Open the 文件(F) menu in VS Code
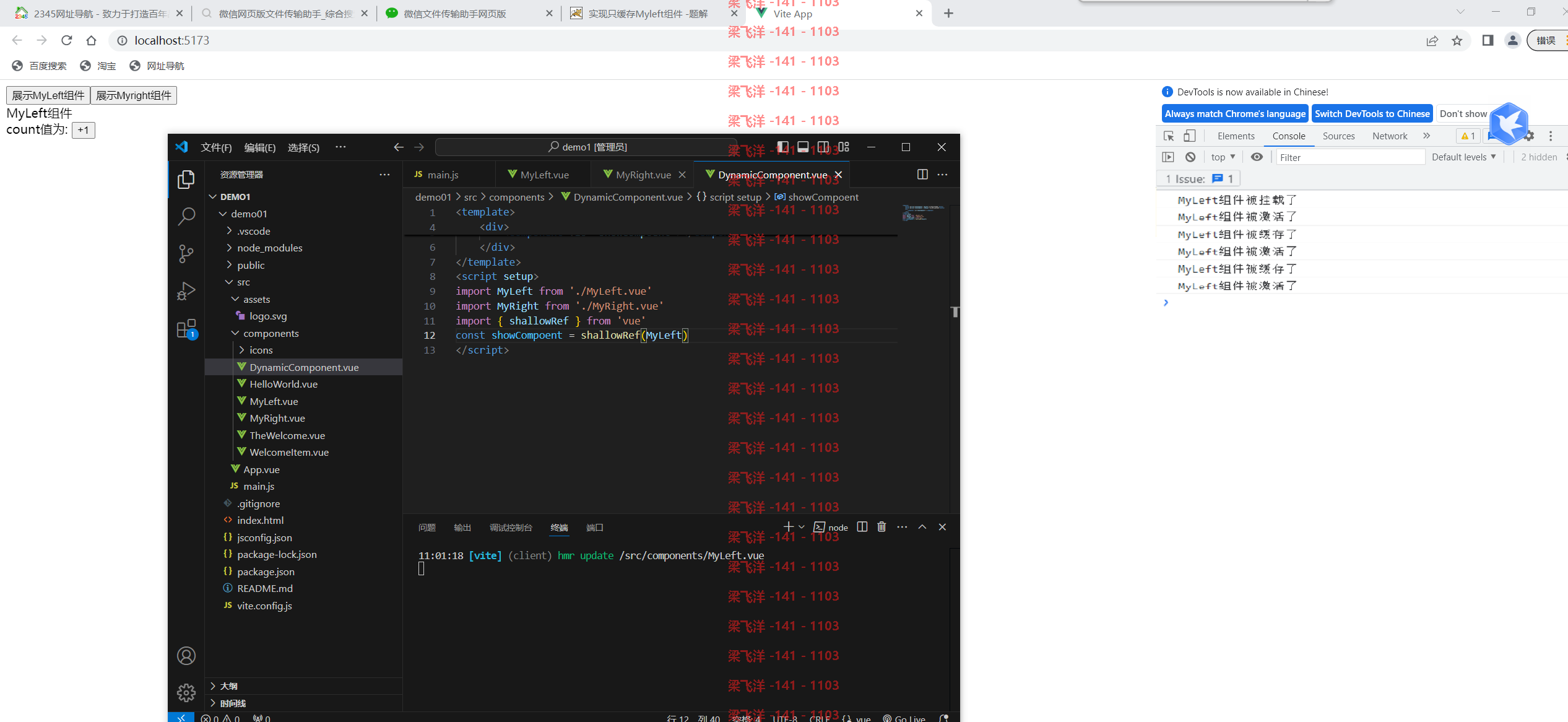 (x=216, y=147)
